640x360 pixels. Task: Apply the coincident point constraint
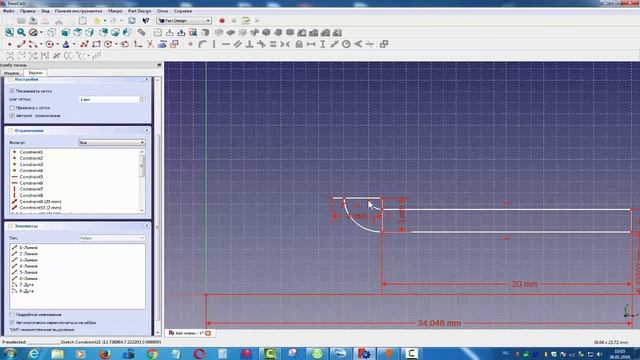[190, 44]
